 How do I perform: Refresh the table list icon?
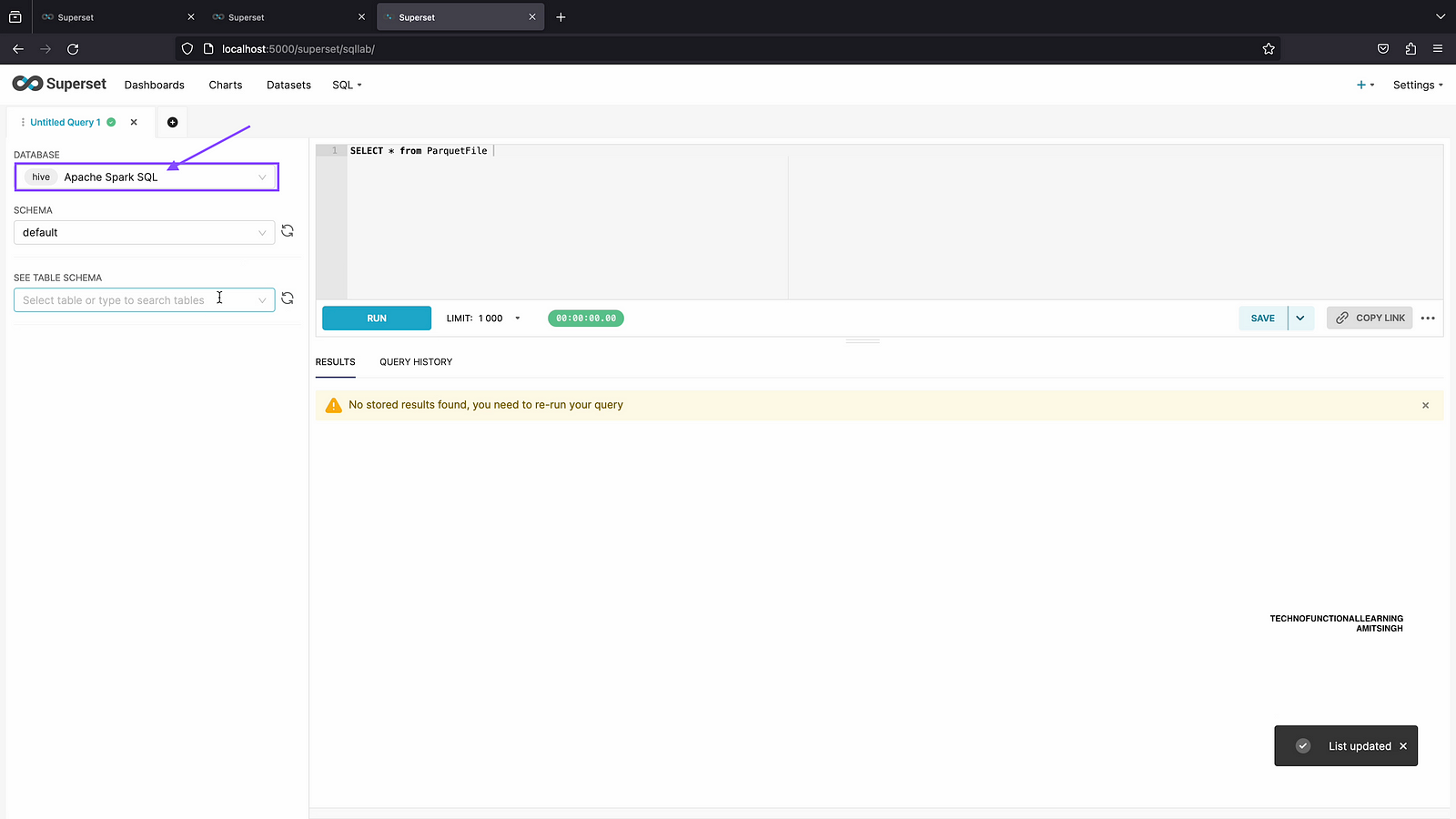pos(288,298)
